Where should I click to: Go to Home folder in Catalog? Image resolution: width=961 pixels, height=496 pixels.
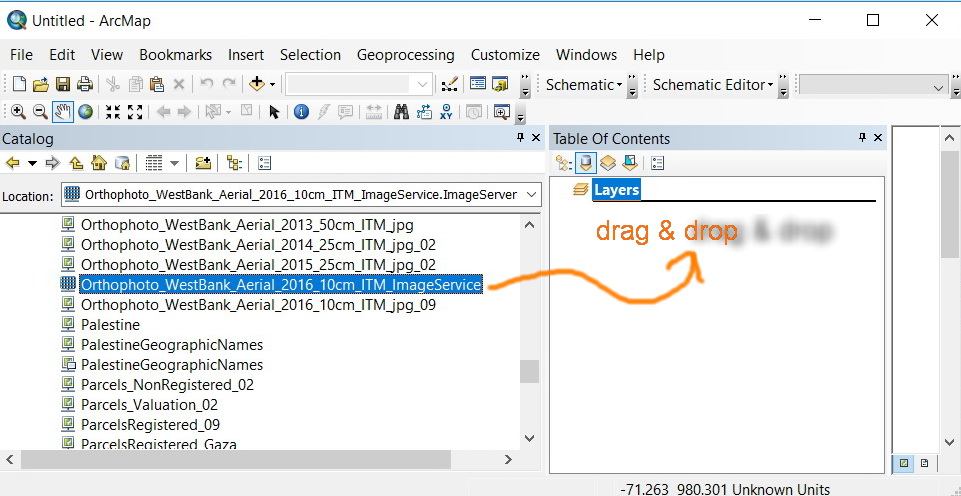99,162
